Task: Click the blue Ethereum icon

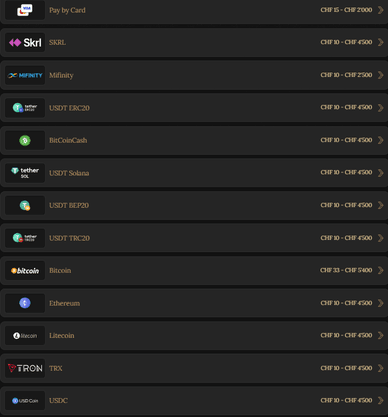Action: click(x=25, y=303)
